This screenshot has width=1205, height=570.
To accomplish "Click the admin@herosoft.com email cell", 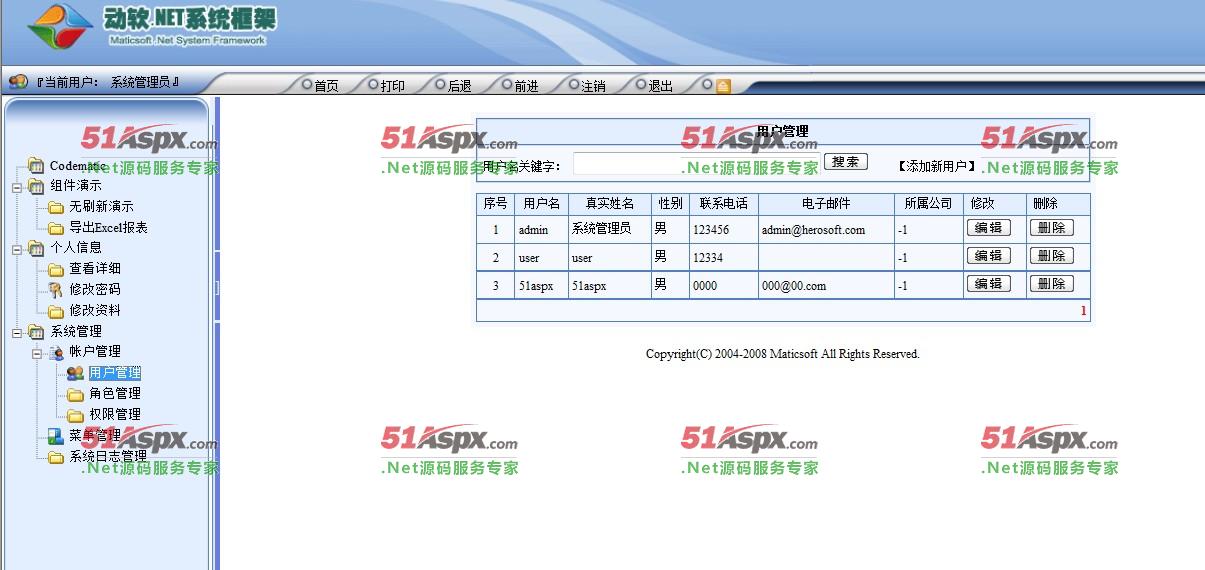I will pos(826,229).
